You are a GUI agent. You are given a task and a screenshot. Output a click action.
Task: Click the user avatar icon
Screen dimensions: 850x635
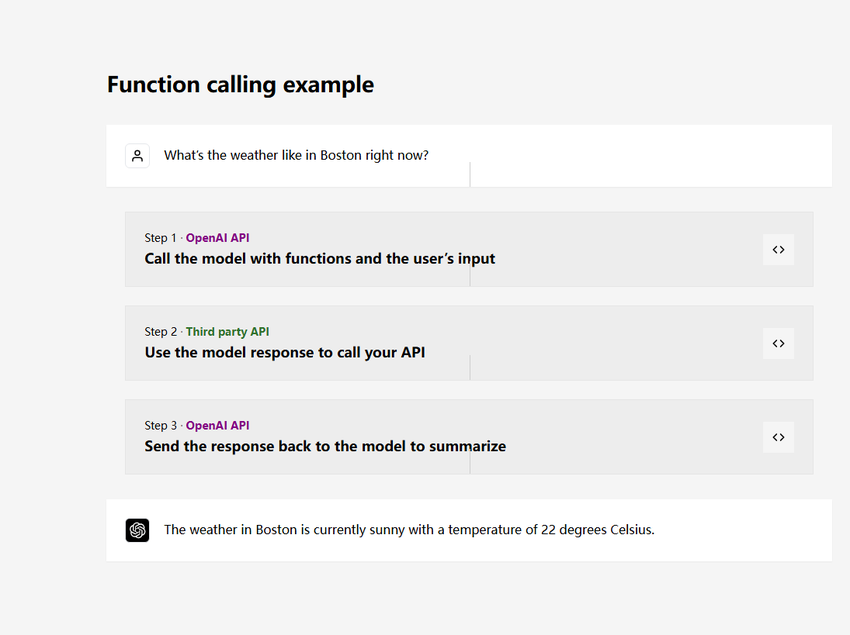[138, 156]
